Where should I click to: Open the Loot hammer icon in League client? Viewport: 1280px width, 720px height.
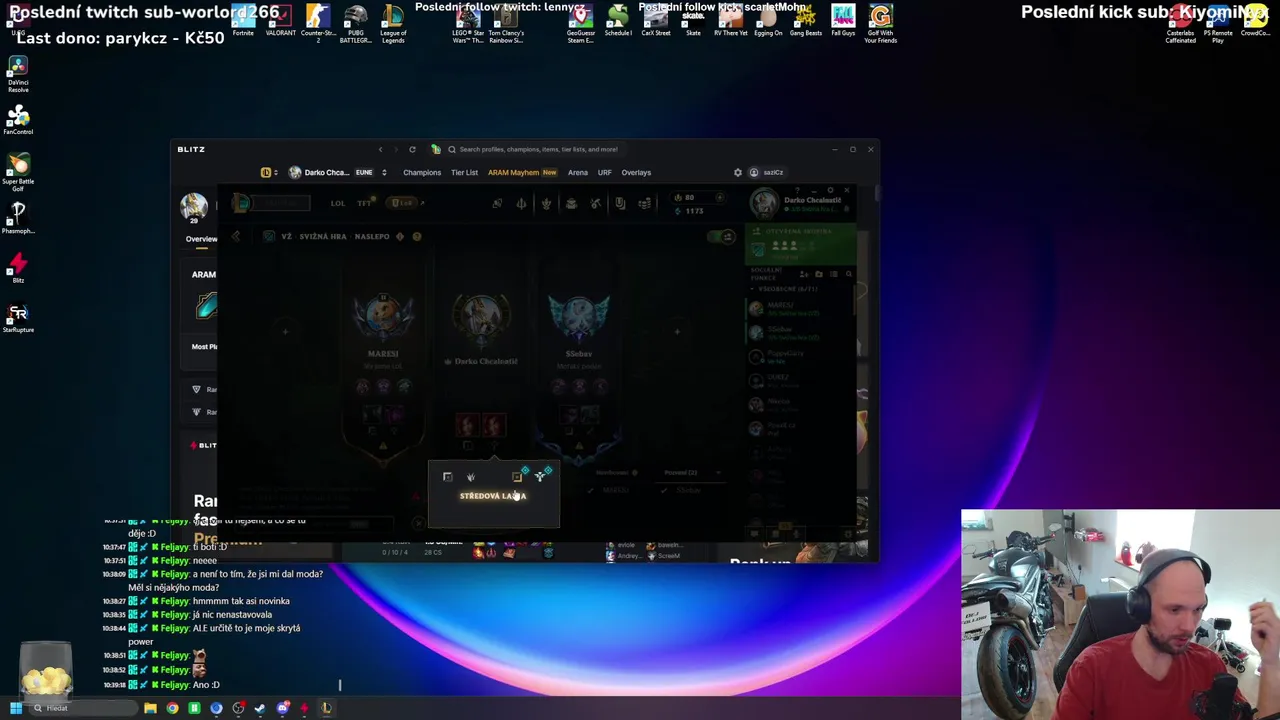[595, 203]
